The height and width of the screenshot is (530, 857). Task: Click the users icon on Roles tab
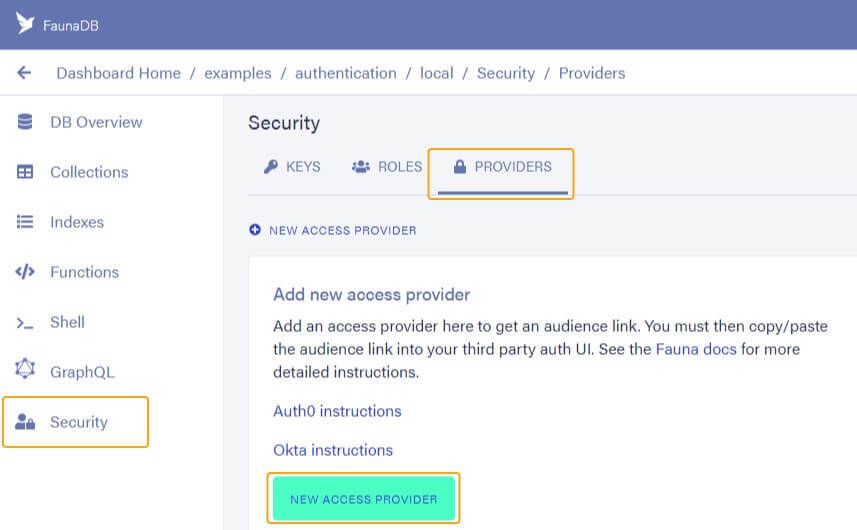click(x=361, y=166)
